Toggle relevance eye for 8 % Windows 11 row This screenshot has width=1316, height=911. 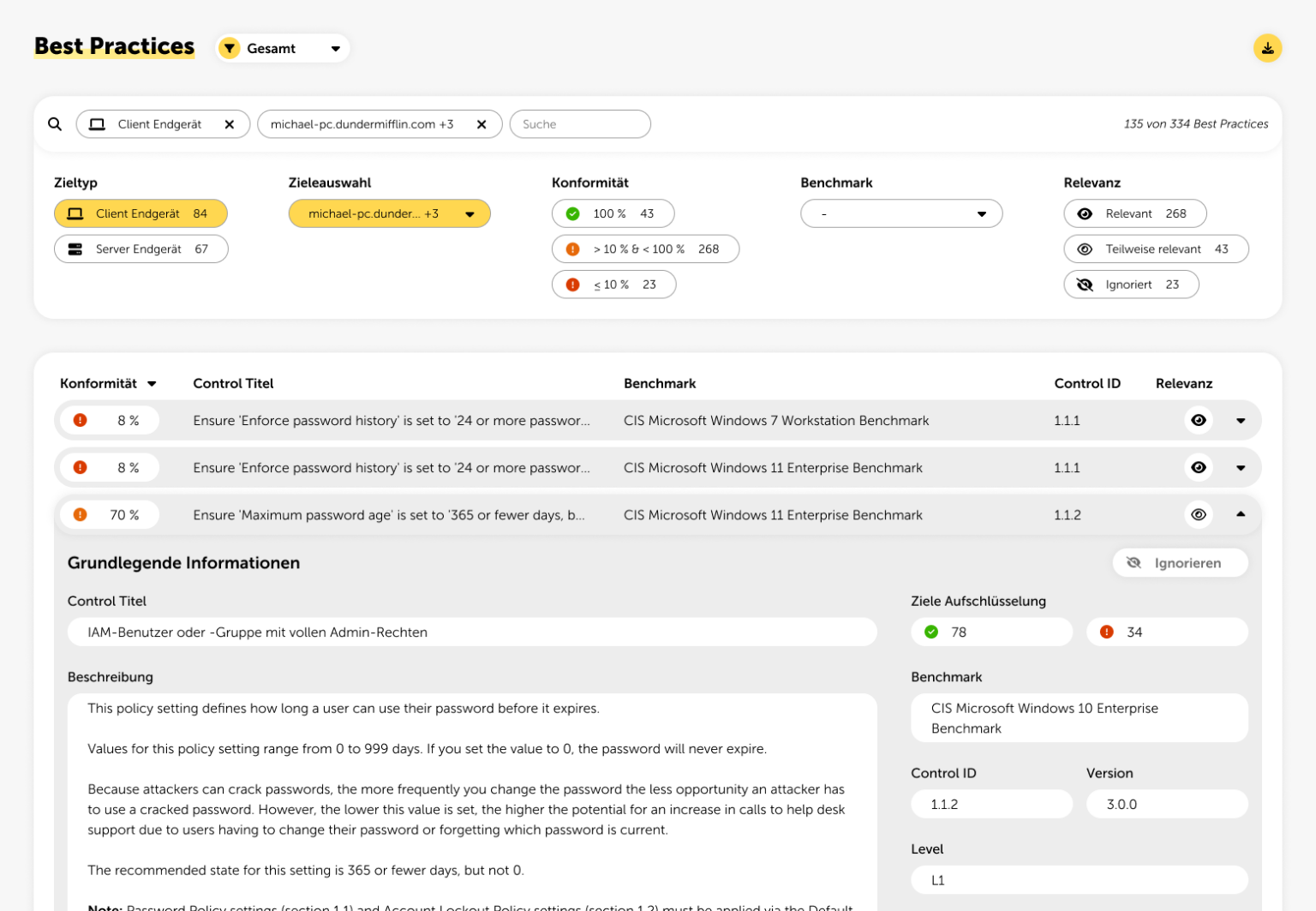pyautogui.click(x=1199, y=467)
